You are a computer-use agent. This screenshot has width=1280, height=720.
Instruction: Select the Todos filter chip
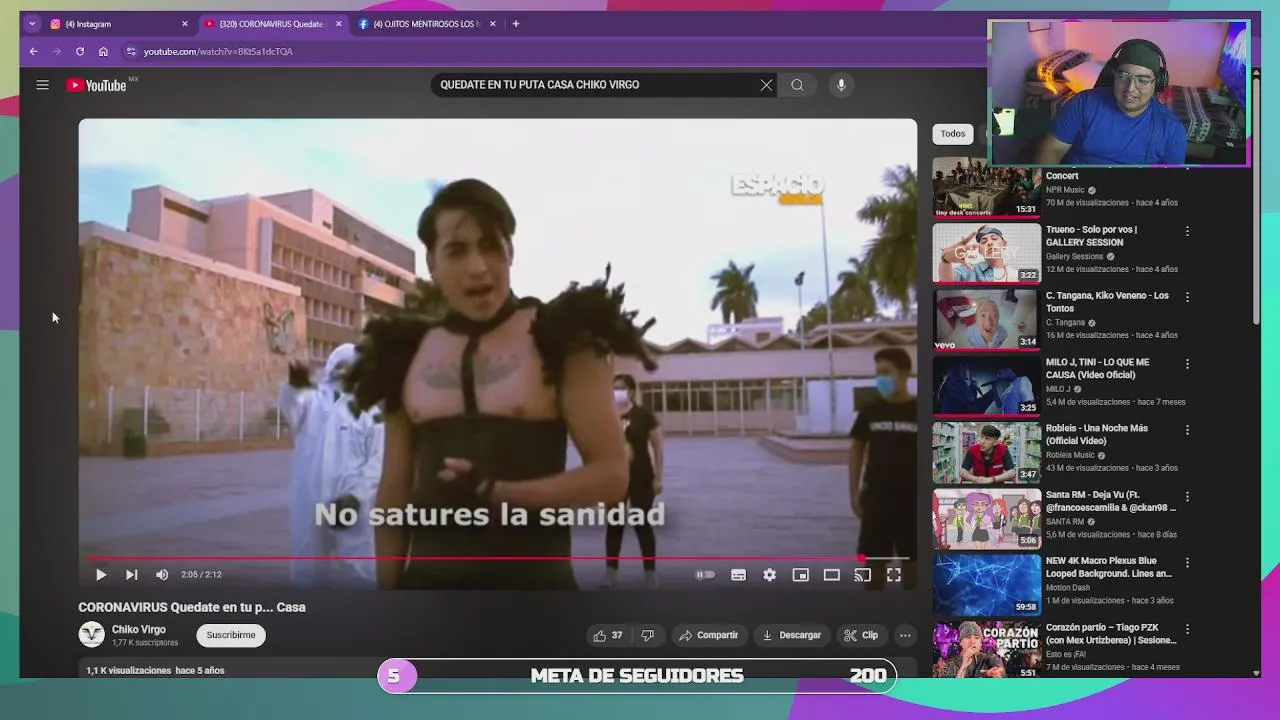953,133
